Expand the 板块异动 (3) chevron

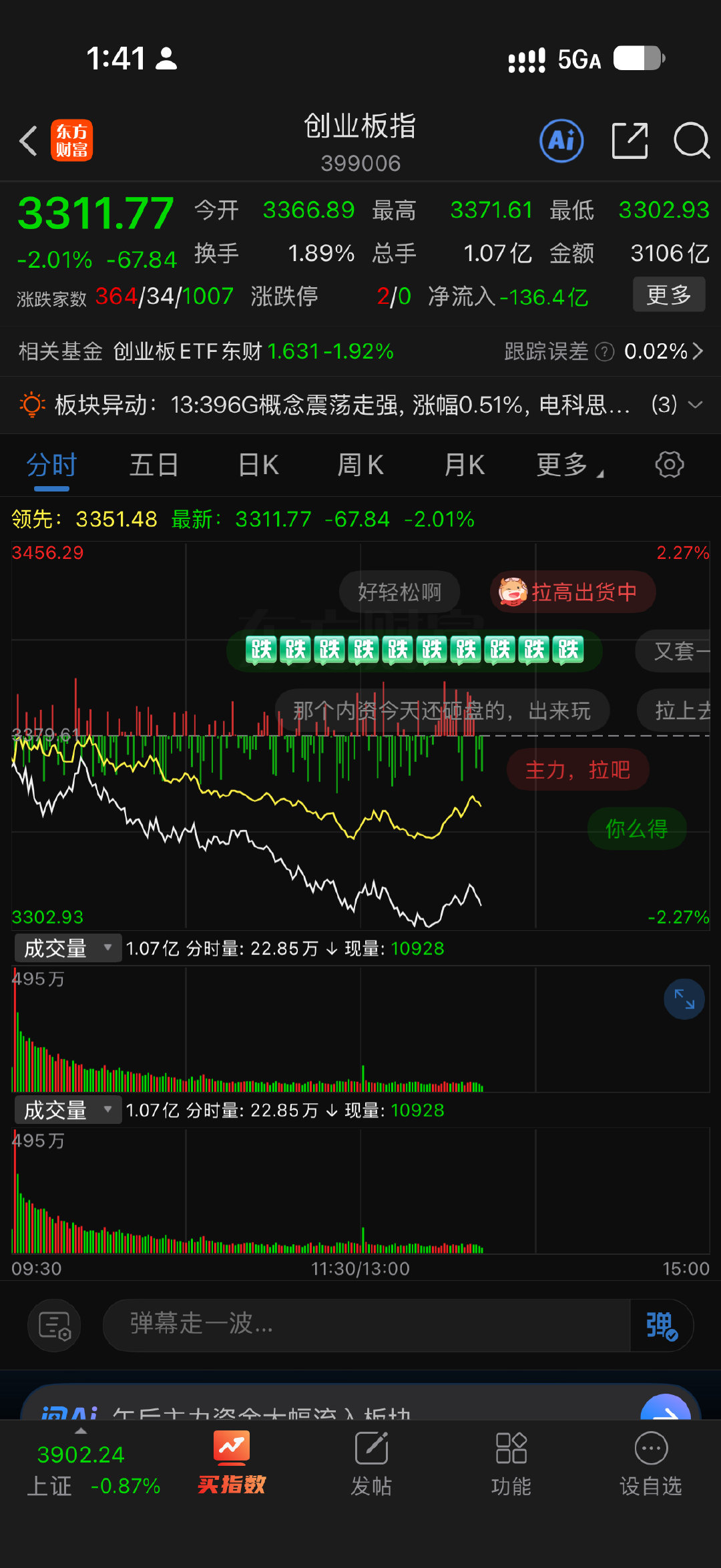pyautogui.click(x=696, y=405)
